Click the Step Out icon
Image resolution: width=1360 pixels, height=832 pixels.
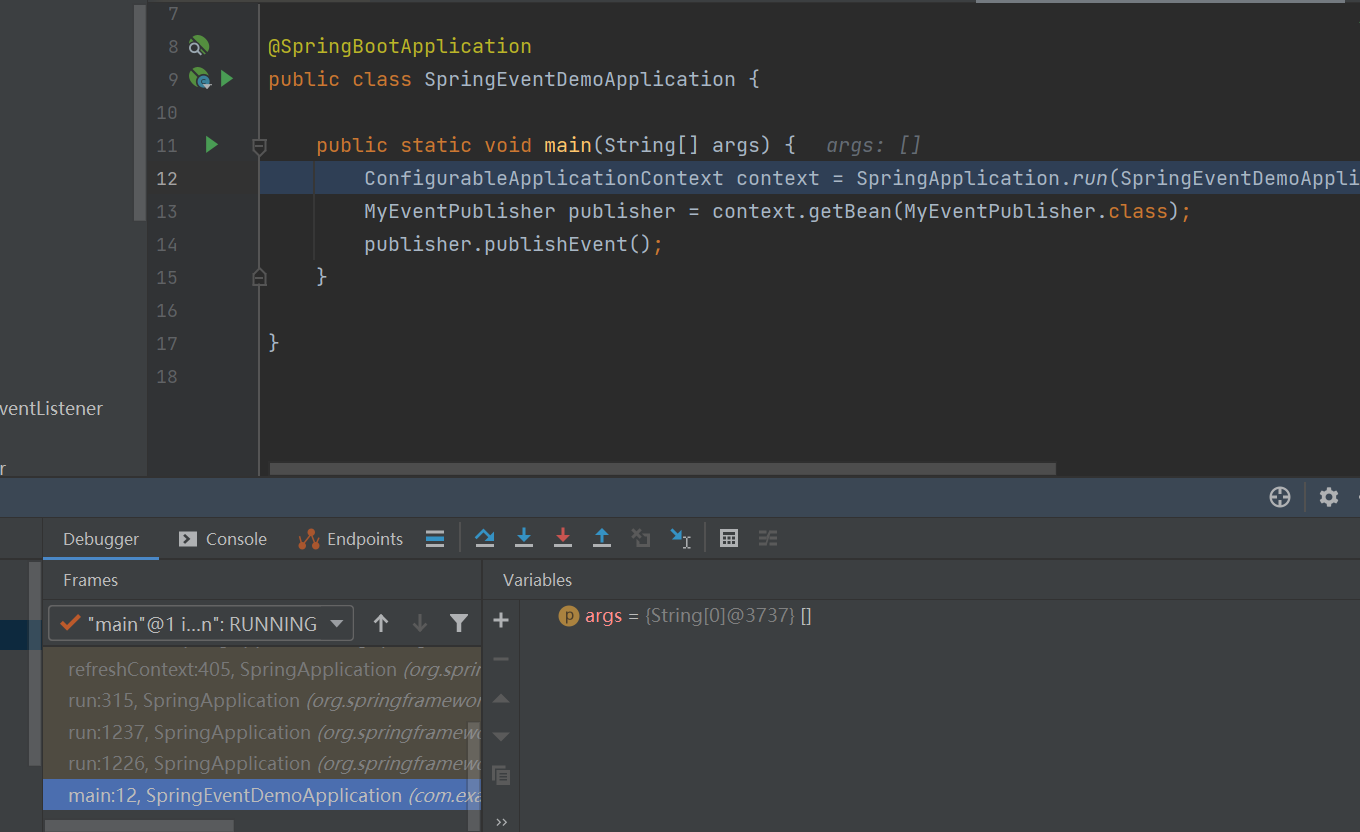tap(602, 539)
